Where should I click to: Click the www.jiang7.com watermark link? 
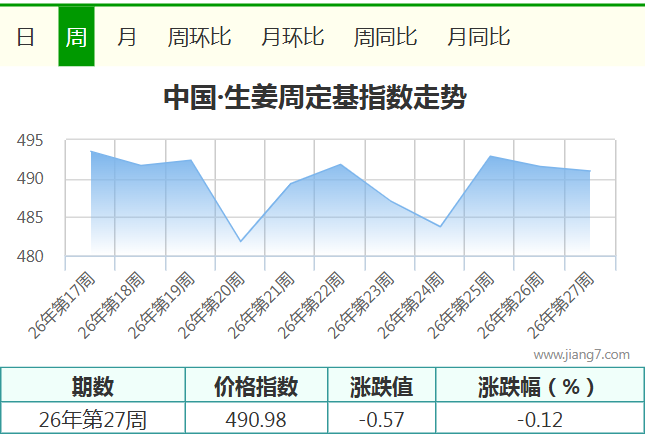[x=581, y=354]
